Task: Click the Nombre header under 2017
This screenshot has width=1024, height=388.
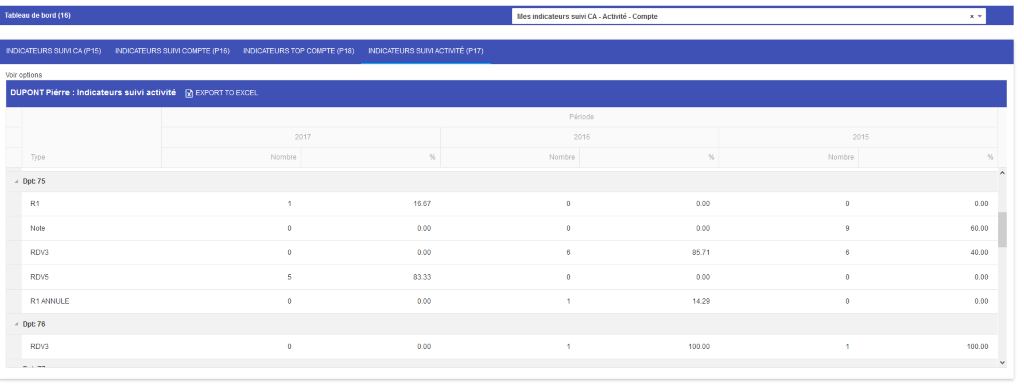Action: tap(231, 157)
